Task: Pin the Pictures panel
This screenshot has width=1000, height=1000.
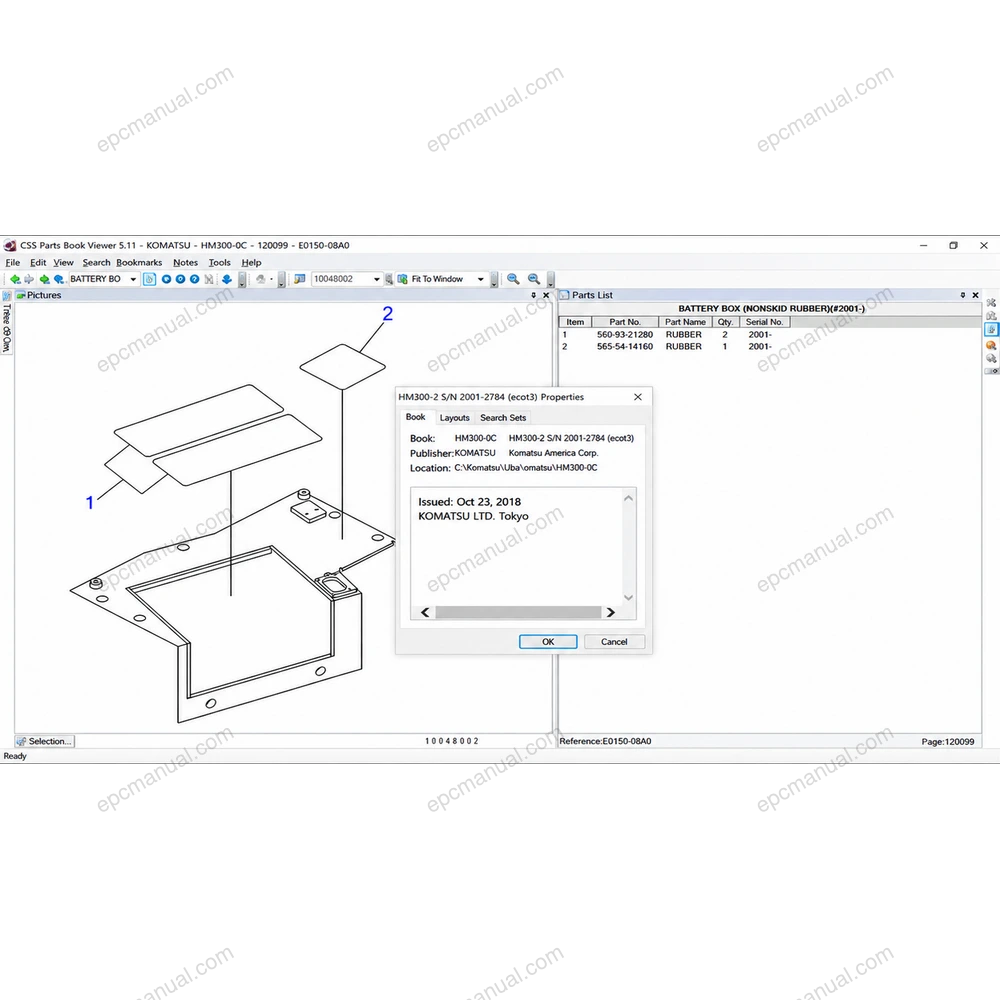Action: tap(534, 295)
